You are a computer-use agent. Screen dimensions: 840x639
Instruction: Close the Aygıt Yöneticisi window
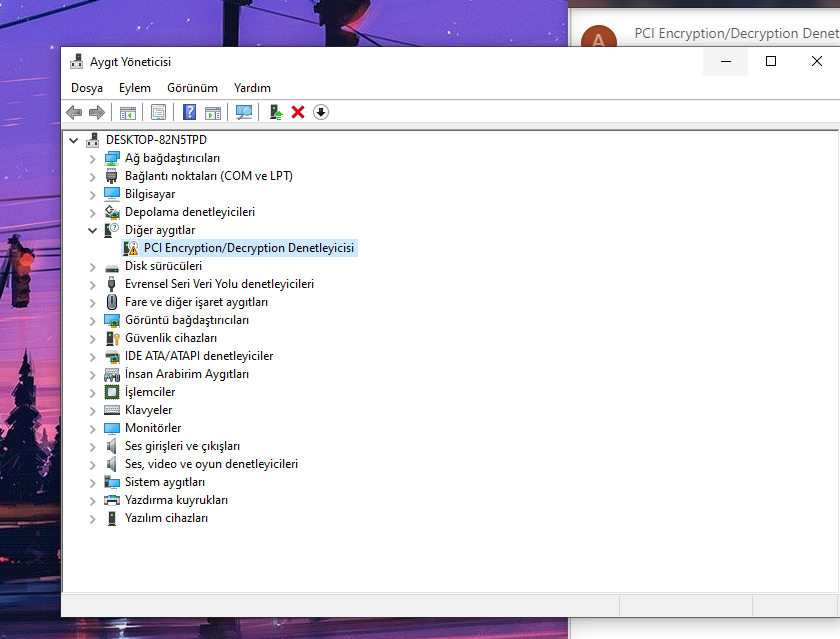(x=816, y=61)
